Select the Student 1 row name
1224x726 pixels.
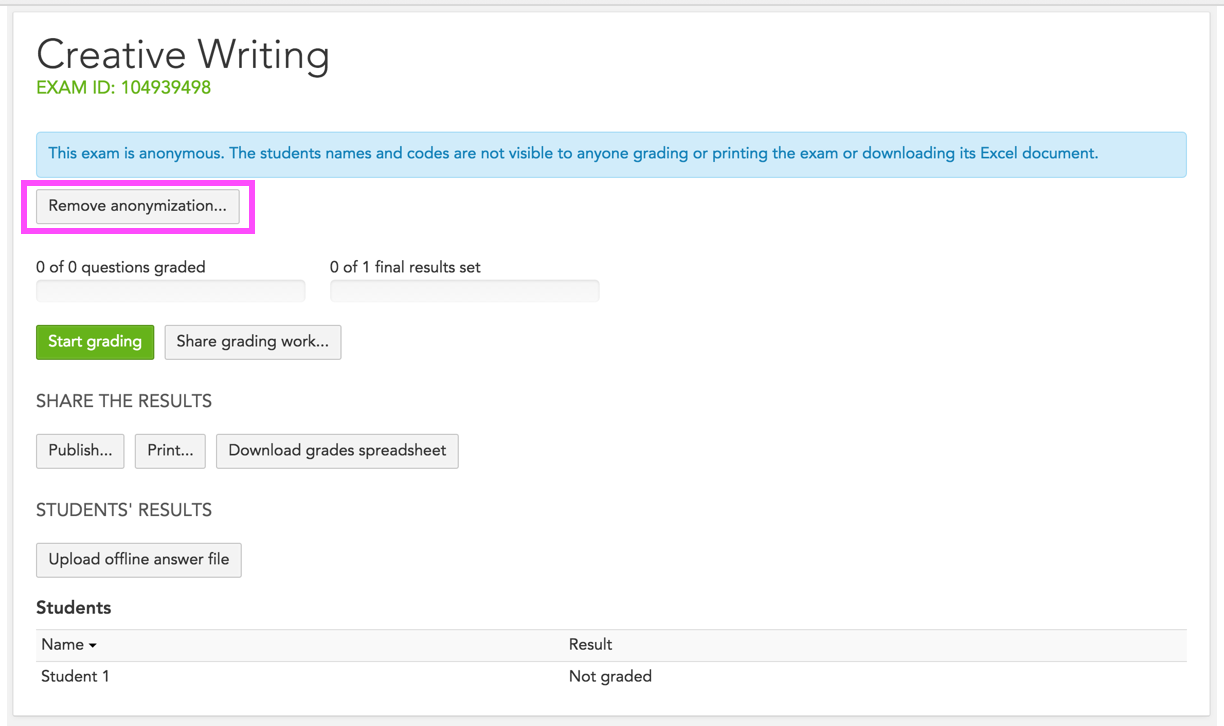pos(75,677)
